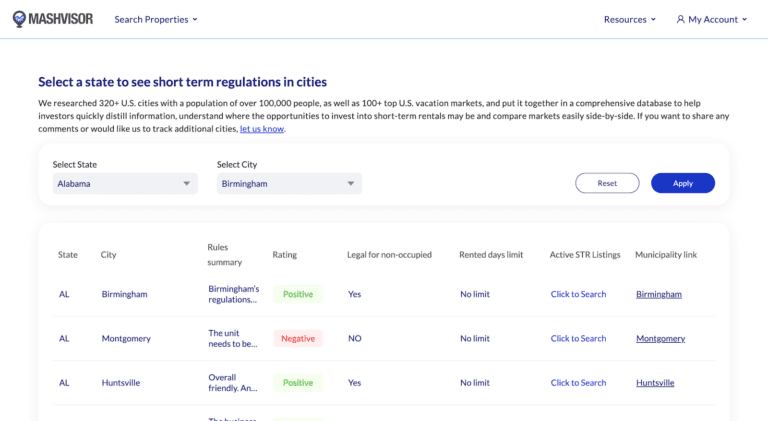Viewport: 768px width, 421px height.
Task: Click the Positive rating badge for Huntsville
Action: coord(298,382)
